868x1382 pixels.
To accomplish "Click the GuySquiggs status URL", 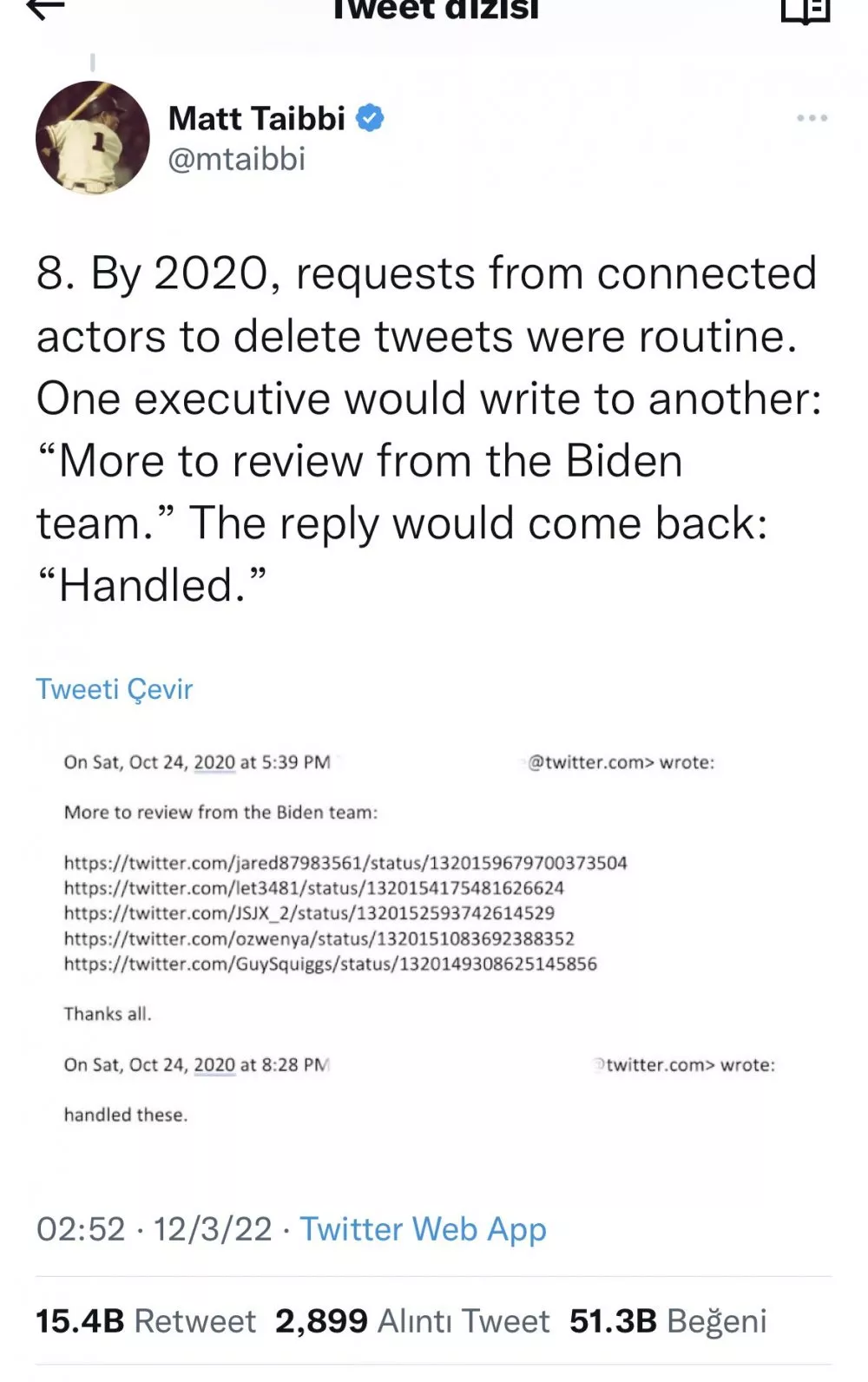I will [x=330, y=964].
